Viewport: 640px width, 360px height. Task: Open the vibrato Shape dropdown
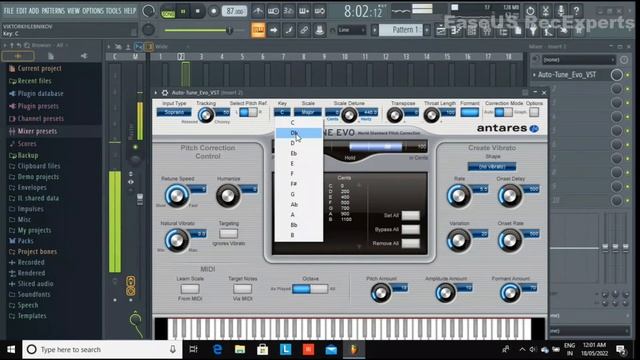click(x=492, y=167)
